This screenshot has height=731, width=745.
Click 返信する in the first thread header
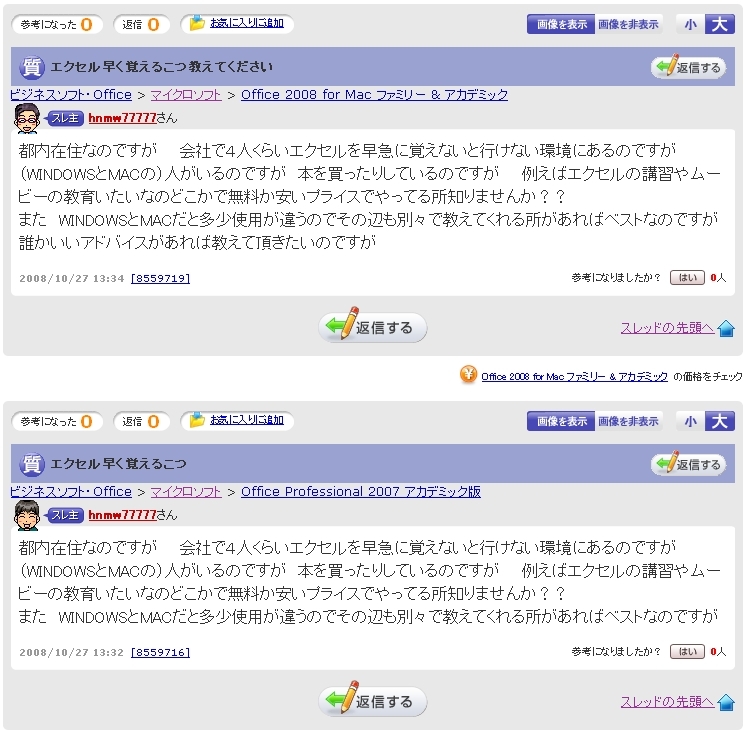[689, 67]
